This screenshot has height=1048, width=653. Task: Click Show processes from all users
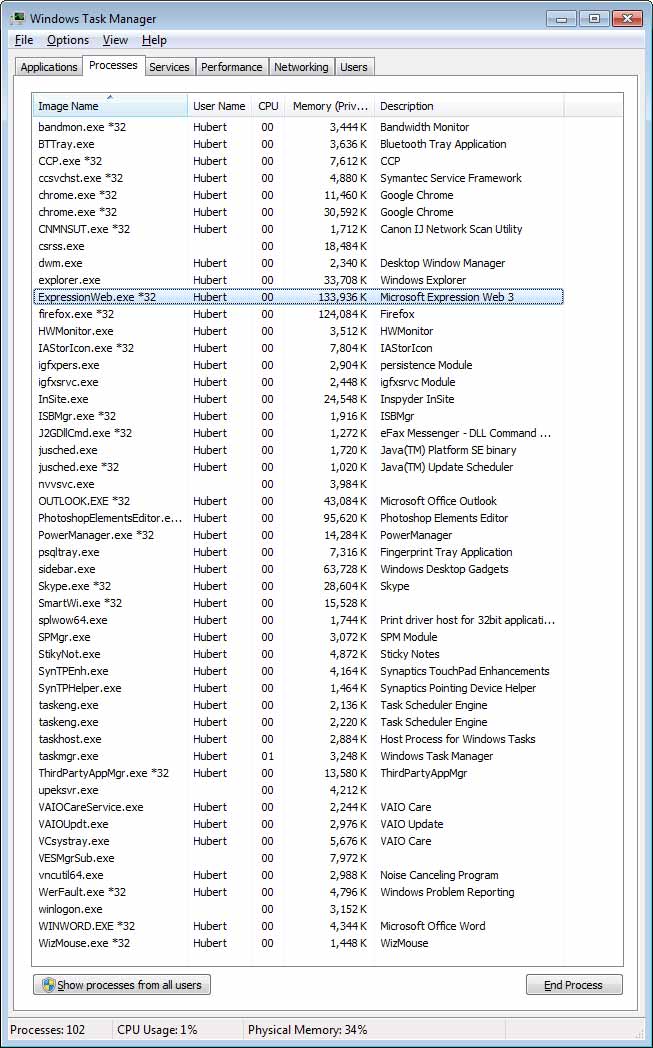pyautogui.click(x=122, y=985)
